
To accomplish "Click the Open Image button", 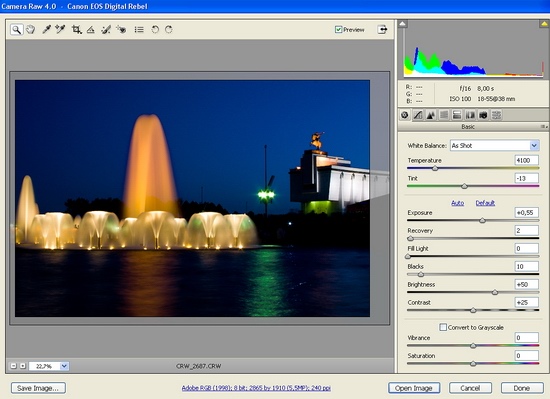I will (x=414, y=388).
